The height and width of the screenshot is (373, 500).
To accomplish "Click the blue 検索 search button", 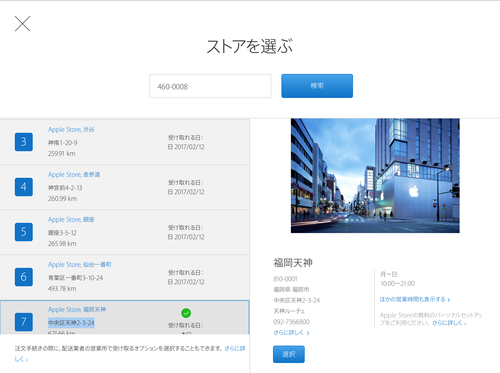I will pos(317,86).
